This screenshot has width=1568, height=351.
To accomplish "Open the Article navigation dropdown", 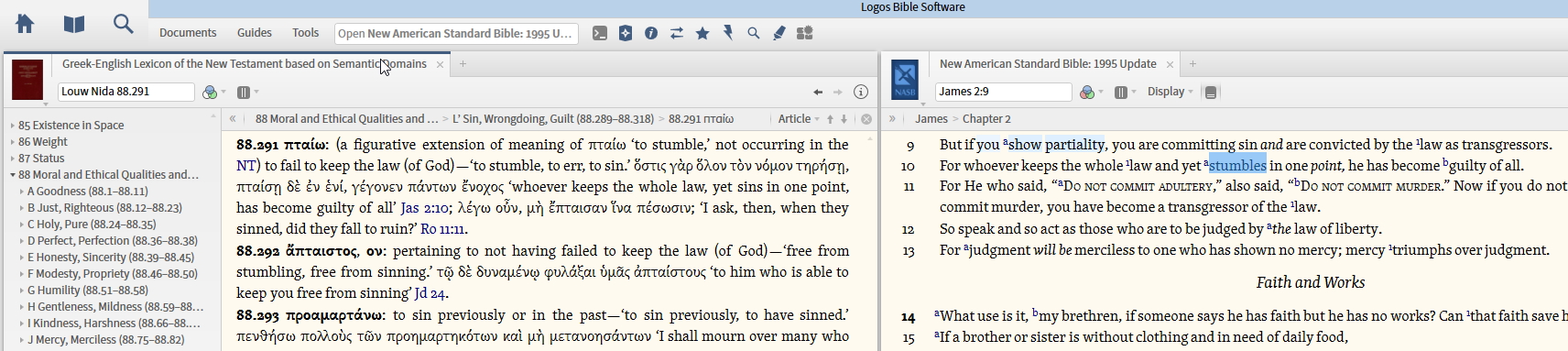I will [x=799, y=119].
